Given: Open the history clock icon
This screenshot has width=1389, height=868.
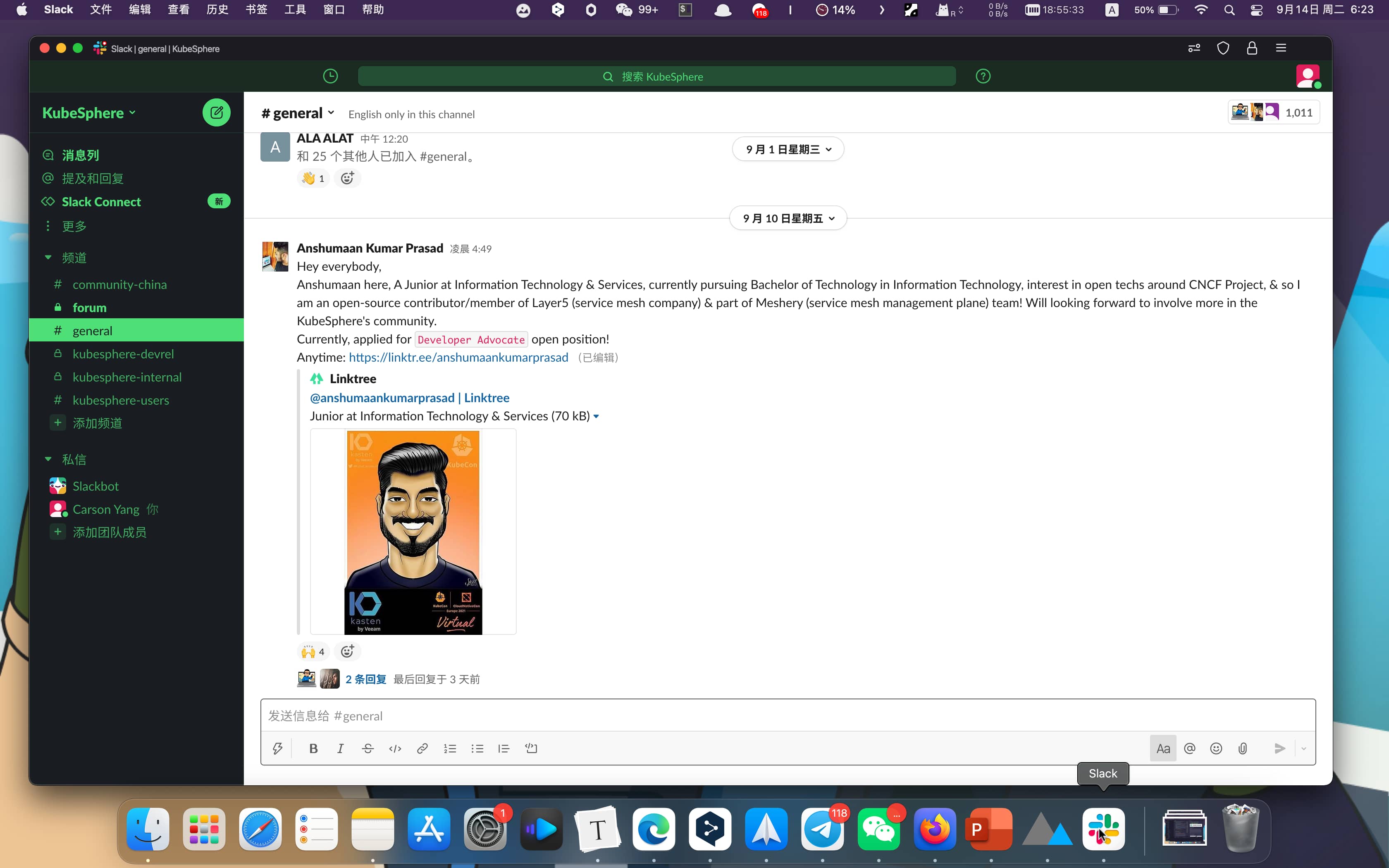Looking at the screenshot, I should click(x=331, y=76).
